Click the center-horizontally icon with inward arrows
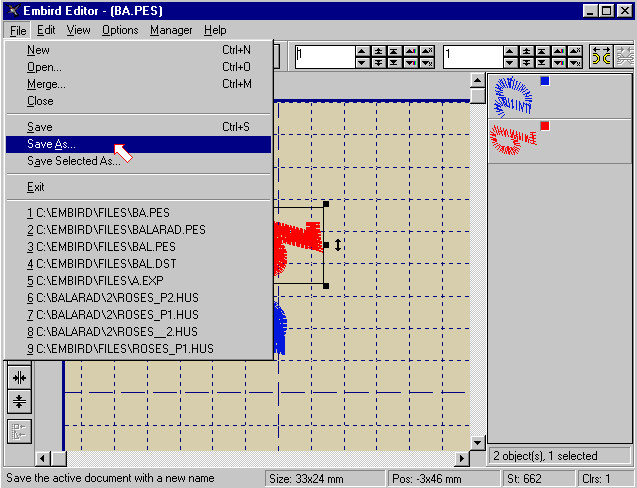This screenshot has width=637, height=488. [x=19, y=378]
